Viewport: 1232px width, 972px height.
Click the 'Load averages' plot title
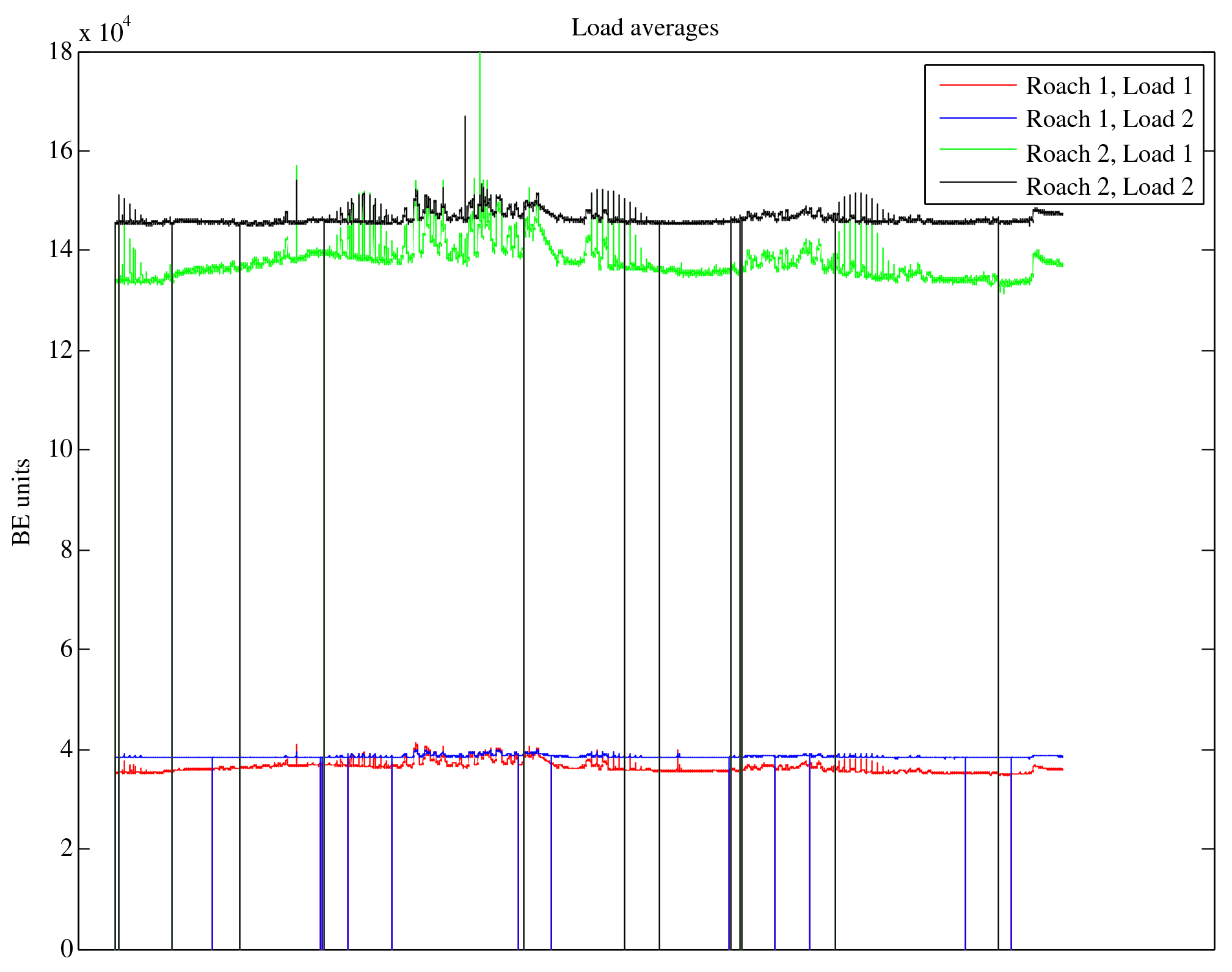point(644,28)
